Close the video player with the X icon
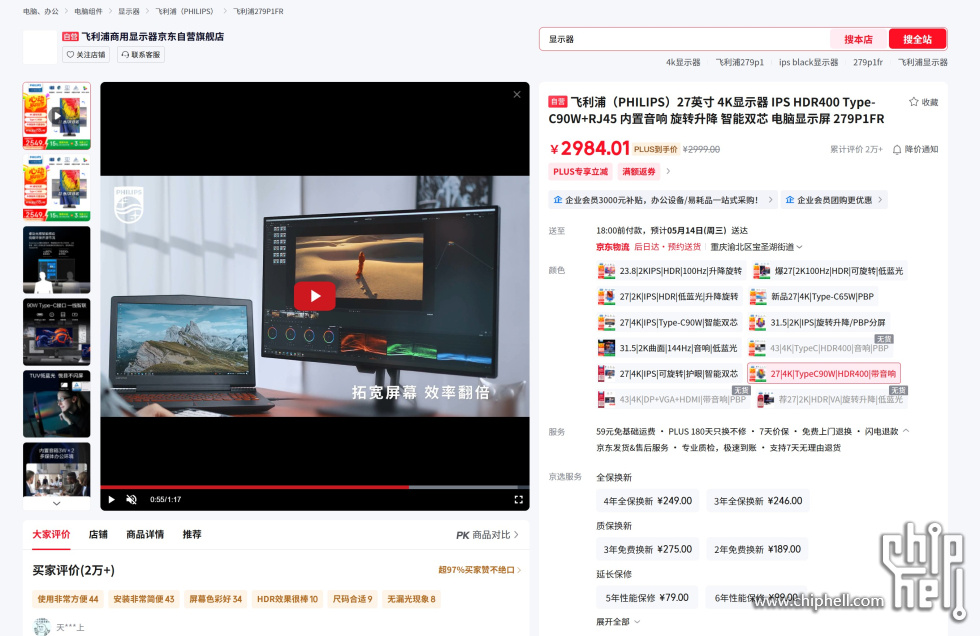980x636 pixels. [517, 94]
